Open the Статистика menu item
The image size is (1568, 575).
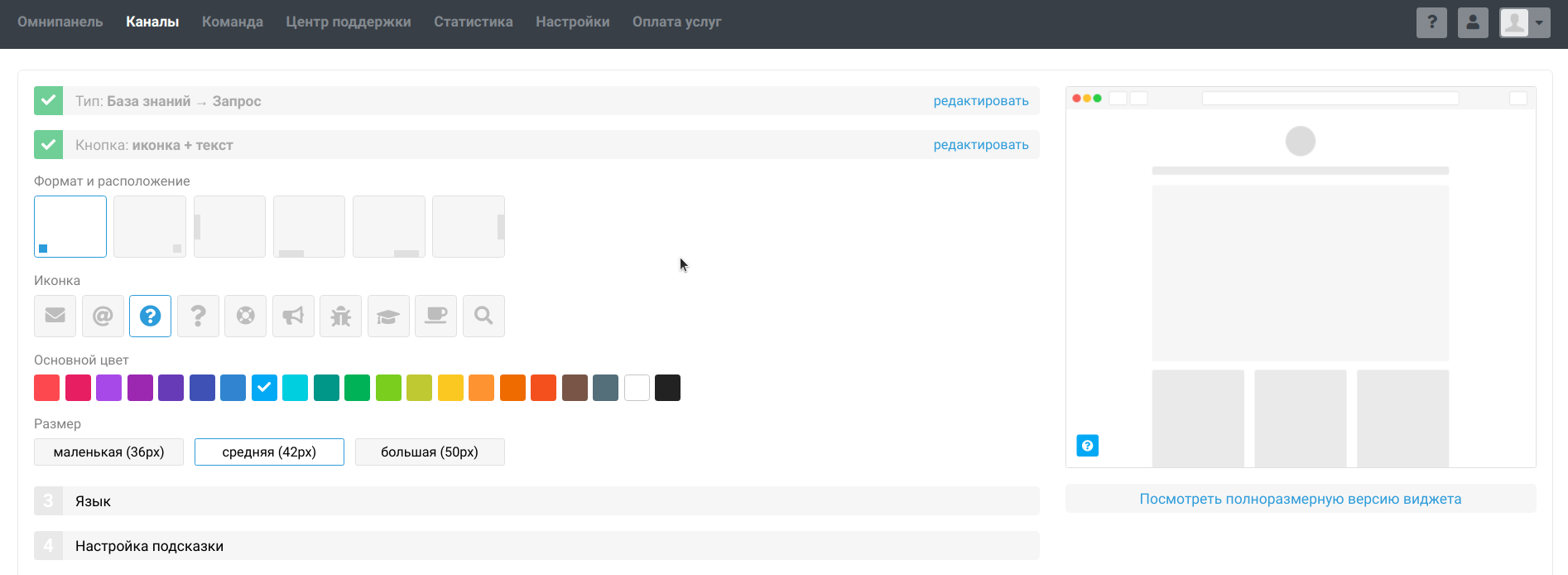(x=473, y=22)
